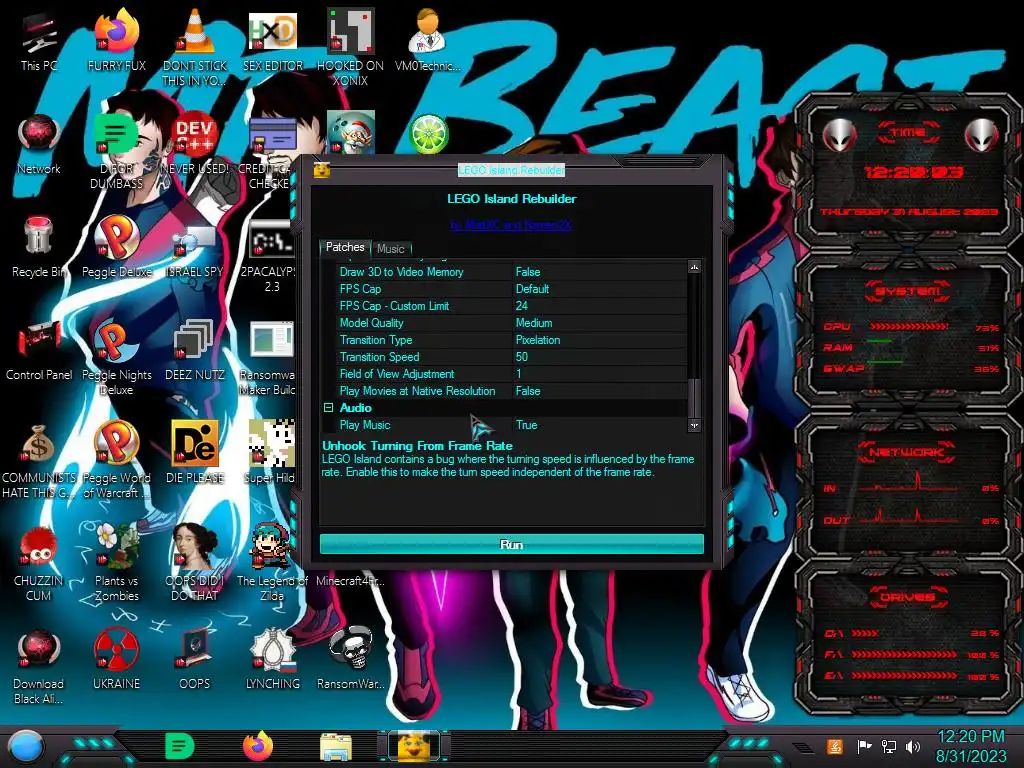Collapse the Audio category
This screenshot has width=1024, height=768.
(328, 408)
